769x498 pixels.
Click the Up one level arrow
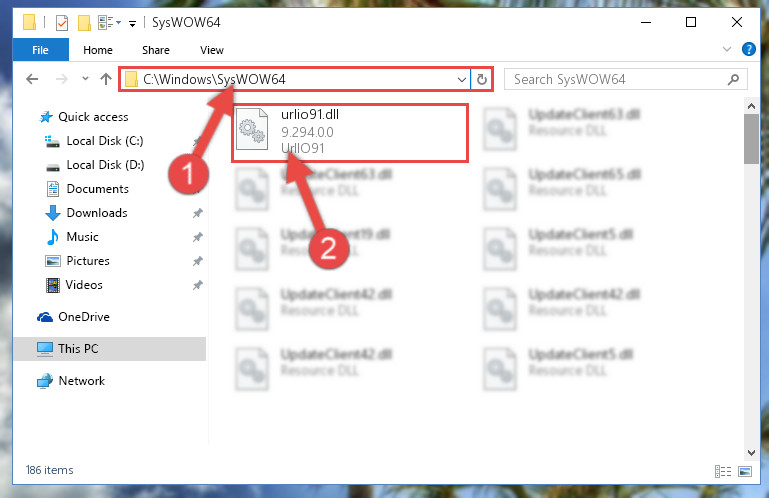coord(105,79)
